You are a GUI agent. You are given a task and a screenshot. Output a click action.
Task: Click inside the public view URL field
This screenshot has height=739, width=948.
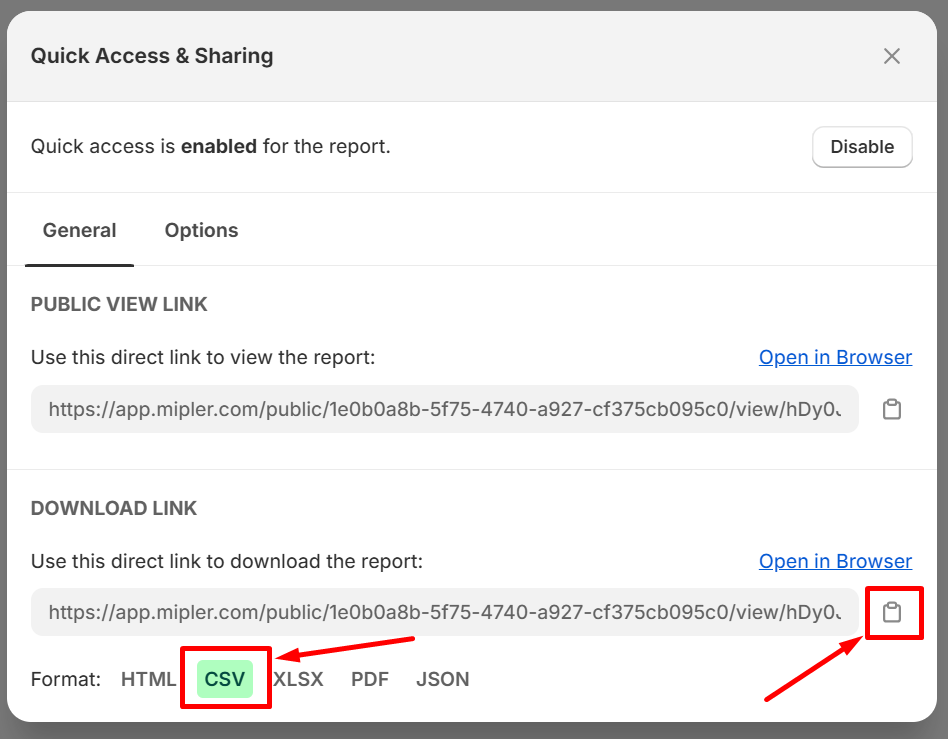(x=444, y=410)
